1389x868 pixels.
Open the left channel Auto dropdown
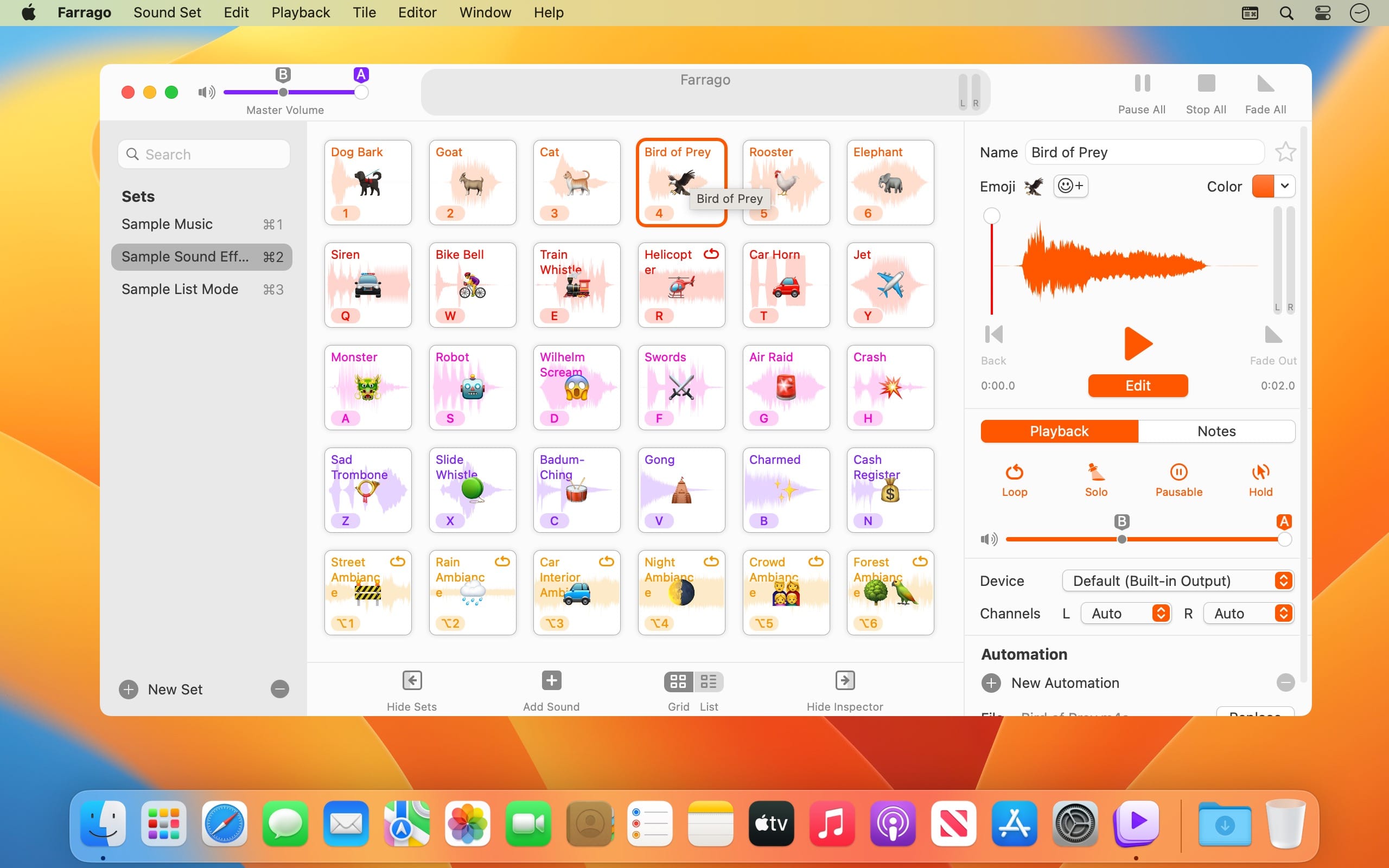tap(1125, 613)
